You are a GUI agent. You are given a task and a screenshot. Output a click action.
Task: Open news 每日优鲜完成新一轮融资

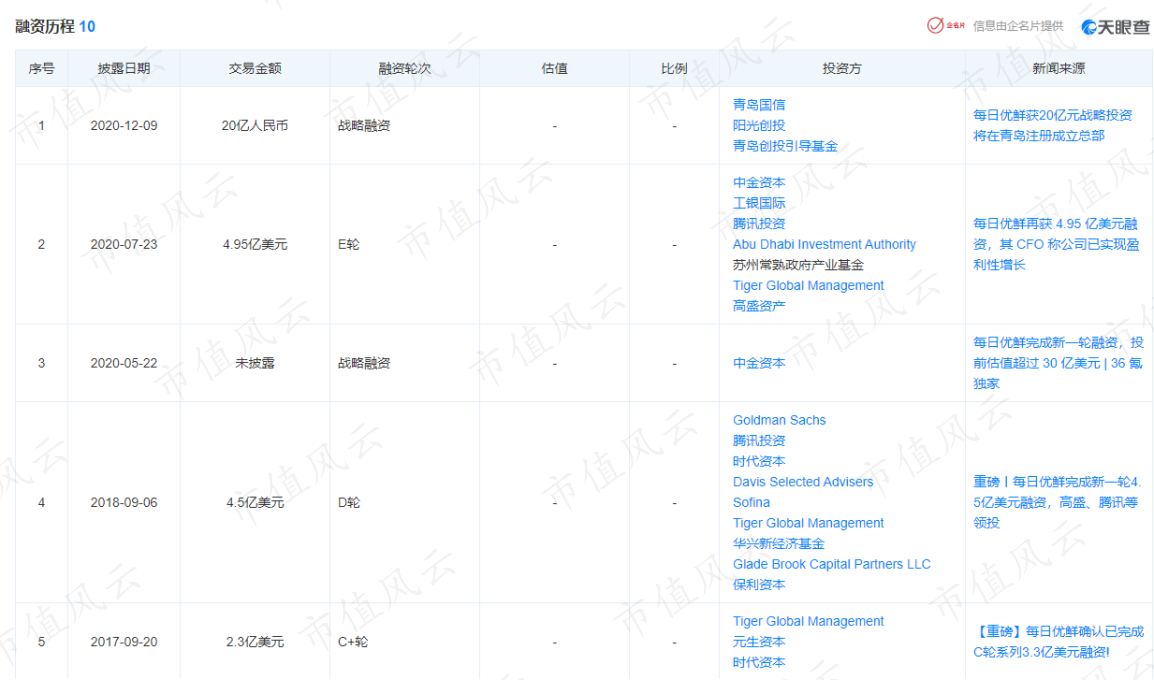[1058, 364]
